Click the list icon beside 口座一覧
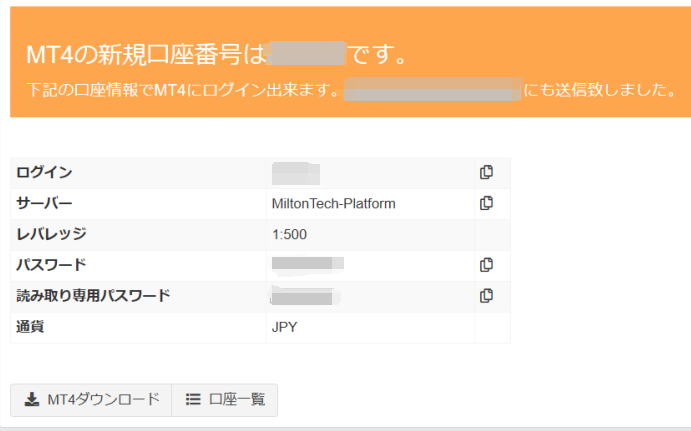This screenshot has width=691, height=431. tap(193, 399)
